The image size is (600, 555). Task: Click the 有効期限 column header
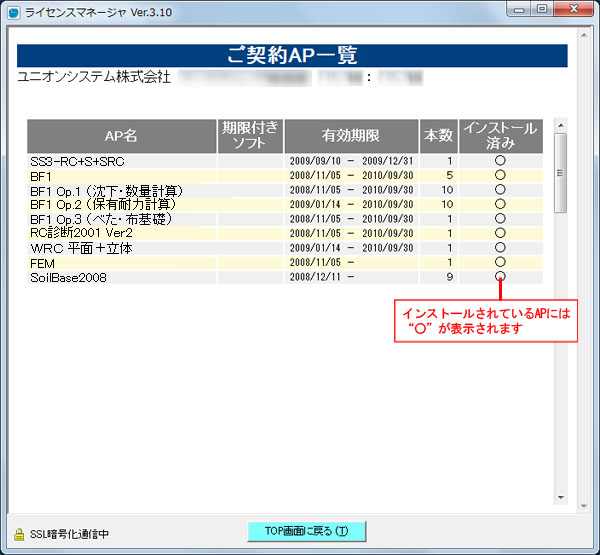(351, 136)
